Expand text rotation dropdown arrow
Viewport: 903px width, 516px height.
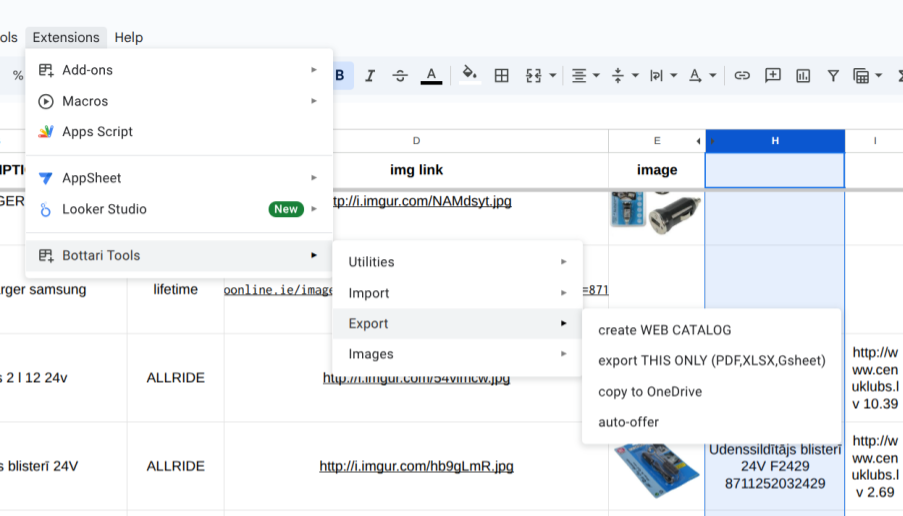713,75
